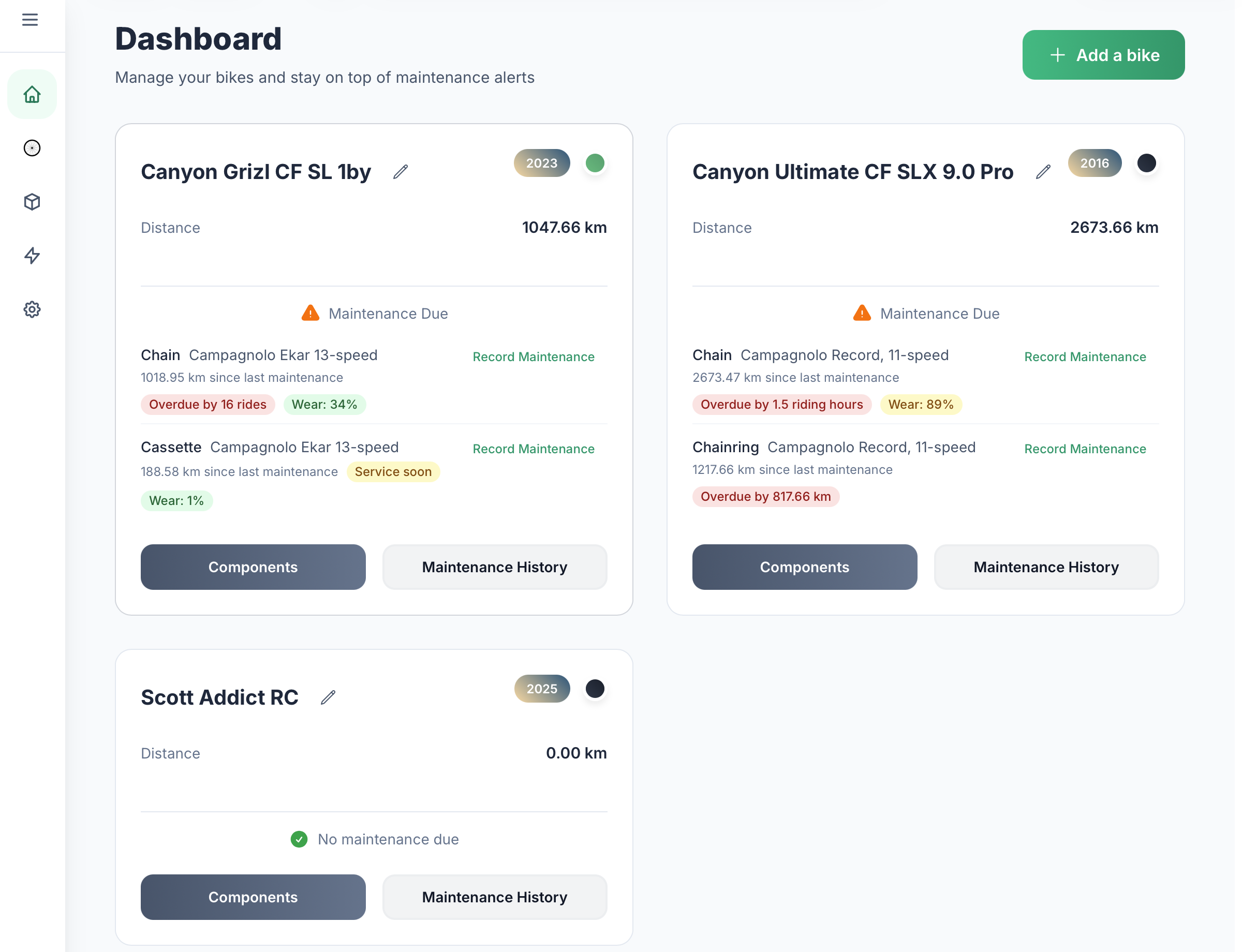Click the warning triangle on Canyon Ultimate card
This screenshot has width=1242, height=952.
click(x=861, y=312)
